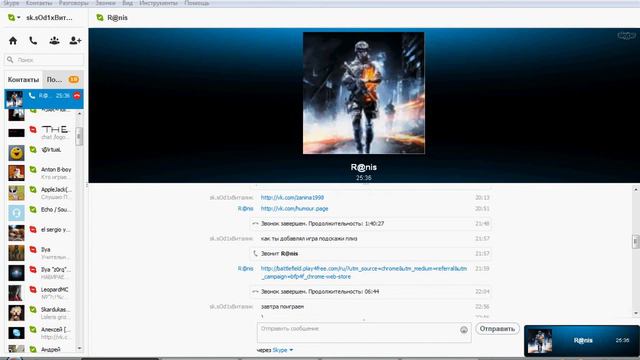This screenshot has width=640, height=360.
Task: Click the 'Звонит R@nis' call entry
Action: coord(370,253)
